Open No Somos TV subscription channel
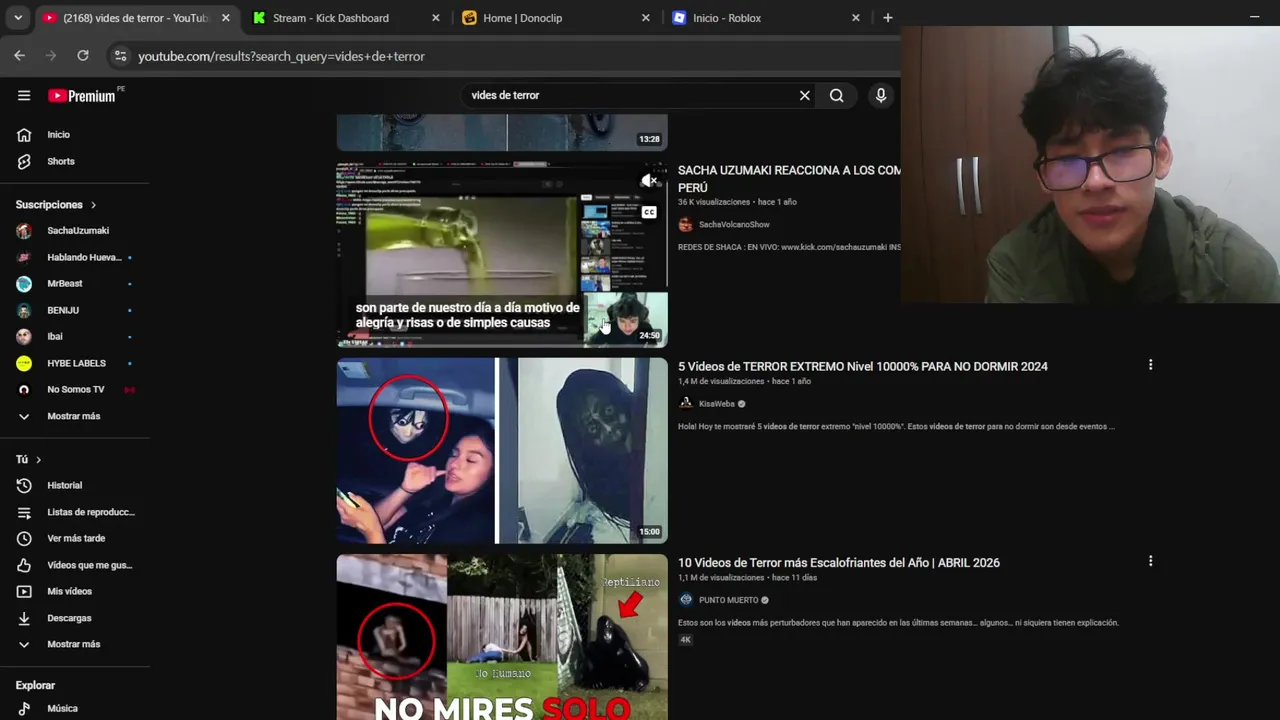The image size is (1280, 720). (x=75, y=389)
